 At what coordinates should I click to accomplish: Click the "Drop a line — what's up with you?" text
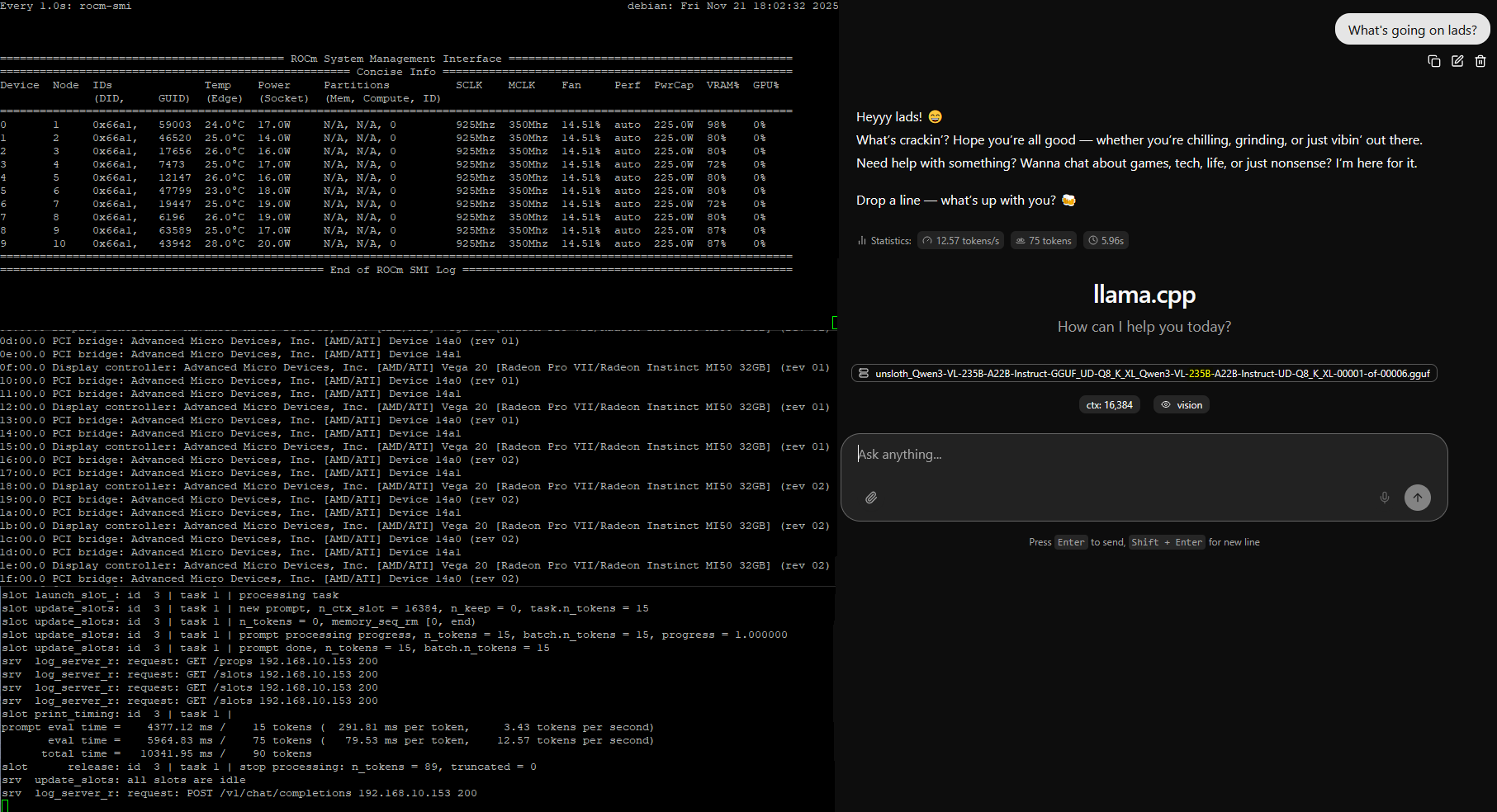[966, 201]
